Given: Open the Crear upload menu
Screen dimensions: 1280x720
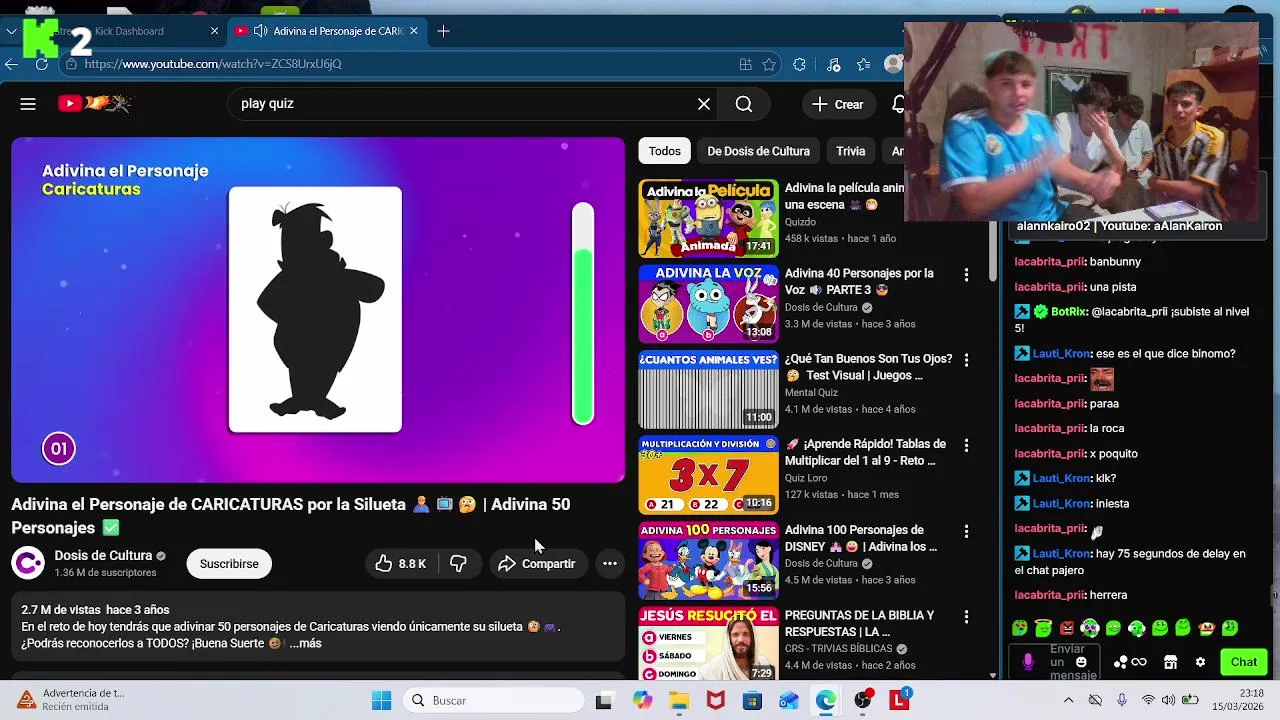Looking at the screenshot, I should (838, 104).
